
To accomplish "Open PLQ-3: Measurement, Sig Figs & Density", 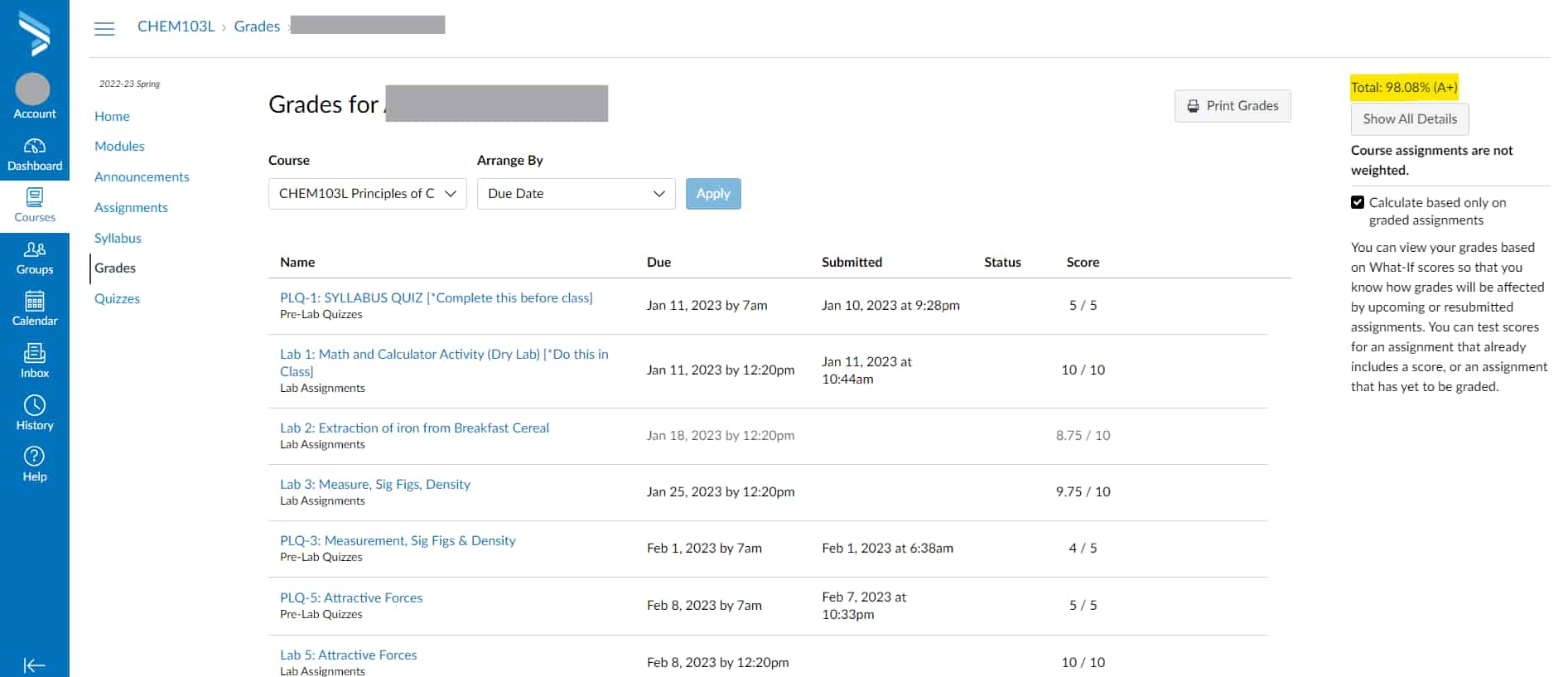I will pyautogui.click(x=398, y=540).
